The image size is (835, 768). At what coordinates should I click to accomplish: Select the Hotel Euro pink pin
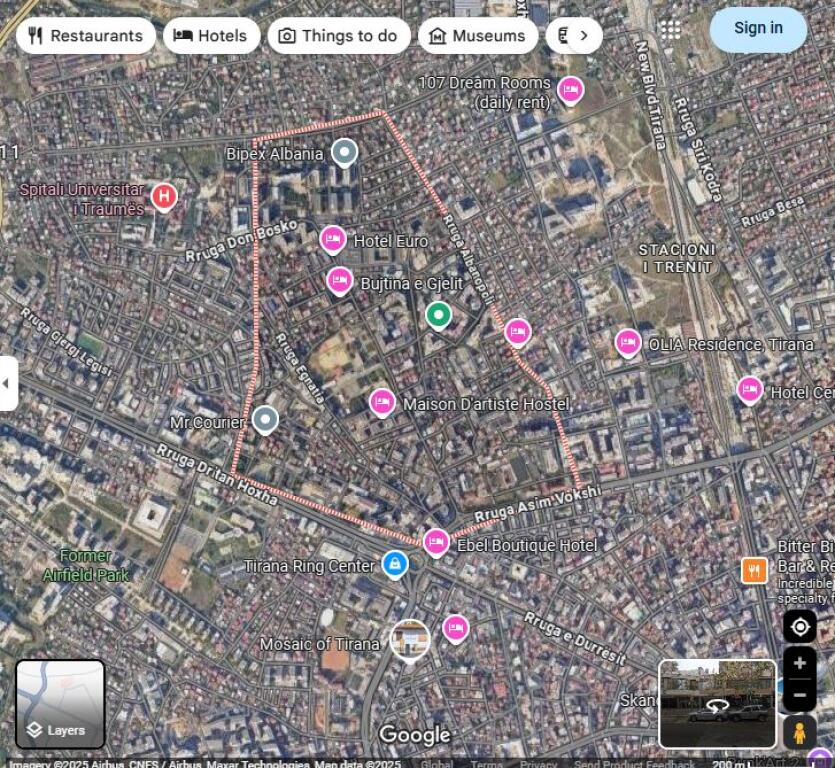[333, 239]
